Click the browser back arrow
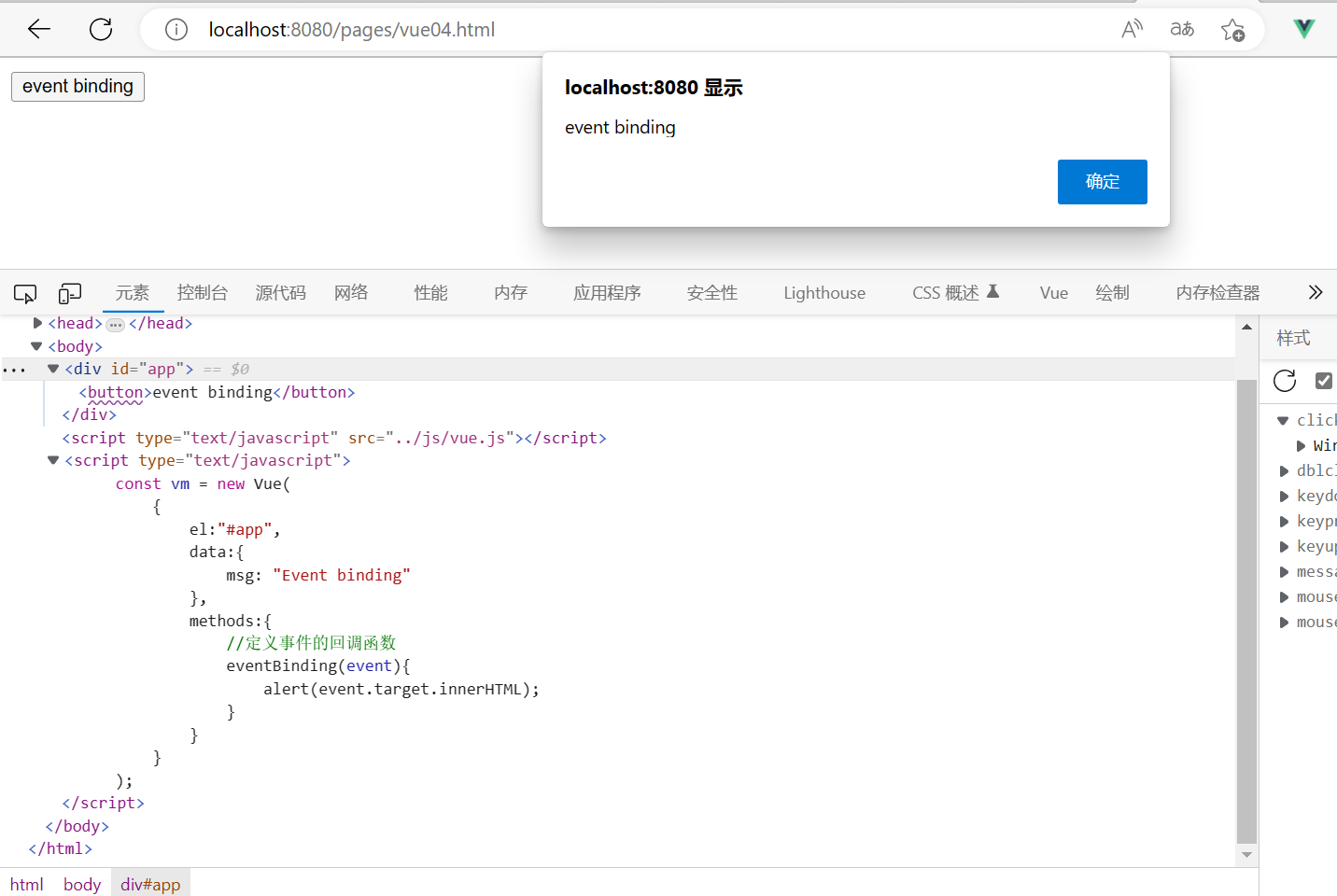Viewport: 1337px width, 896px height. (38, 29)
